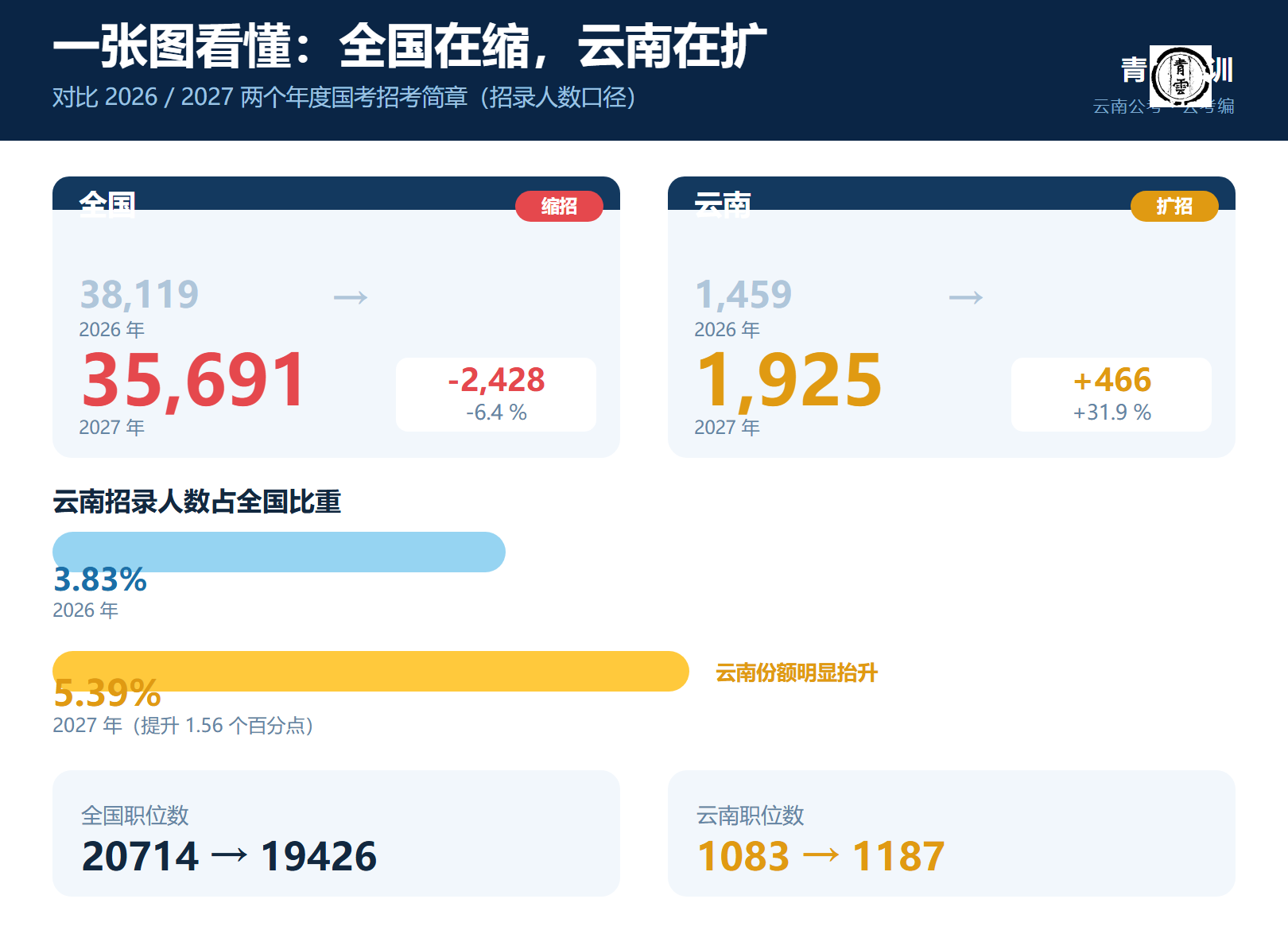Click the blue 2026 share bar

279,552
